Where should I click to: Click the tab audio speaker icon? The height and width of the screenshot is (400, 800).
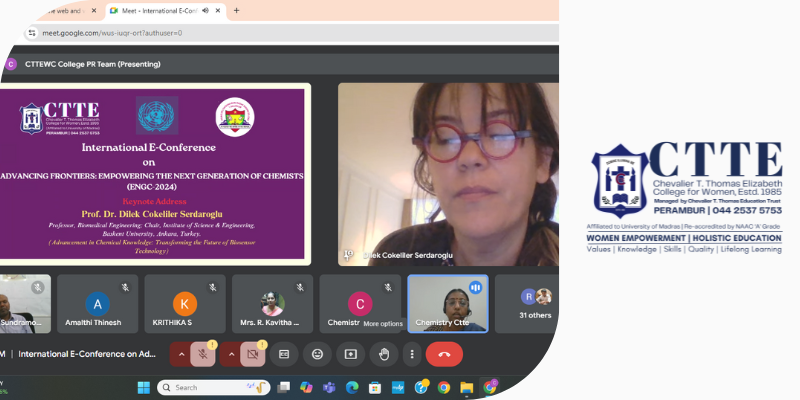click(205, 11)
